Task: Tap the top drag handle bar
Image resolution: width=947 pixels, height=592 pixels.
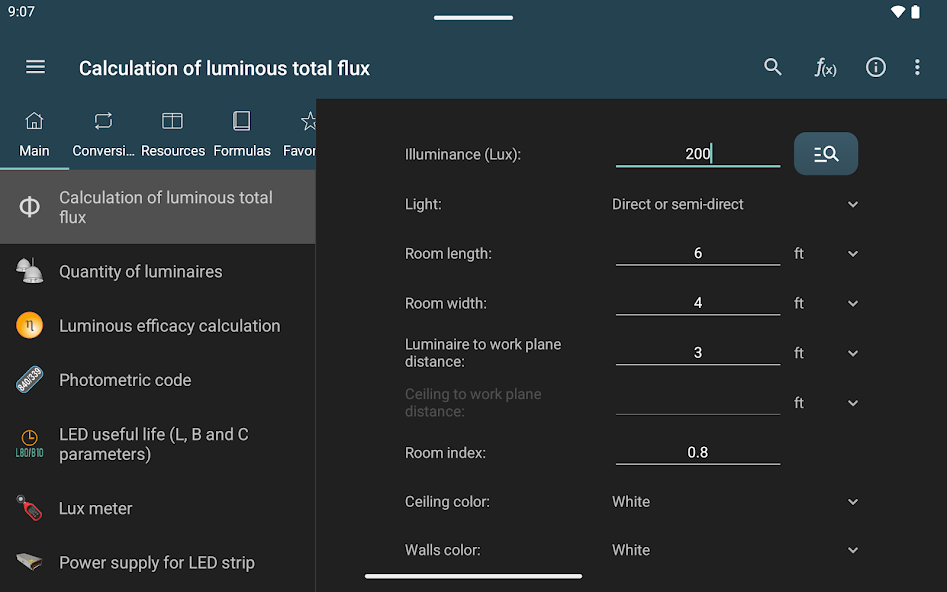Action: click(x=474, y=18)
